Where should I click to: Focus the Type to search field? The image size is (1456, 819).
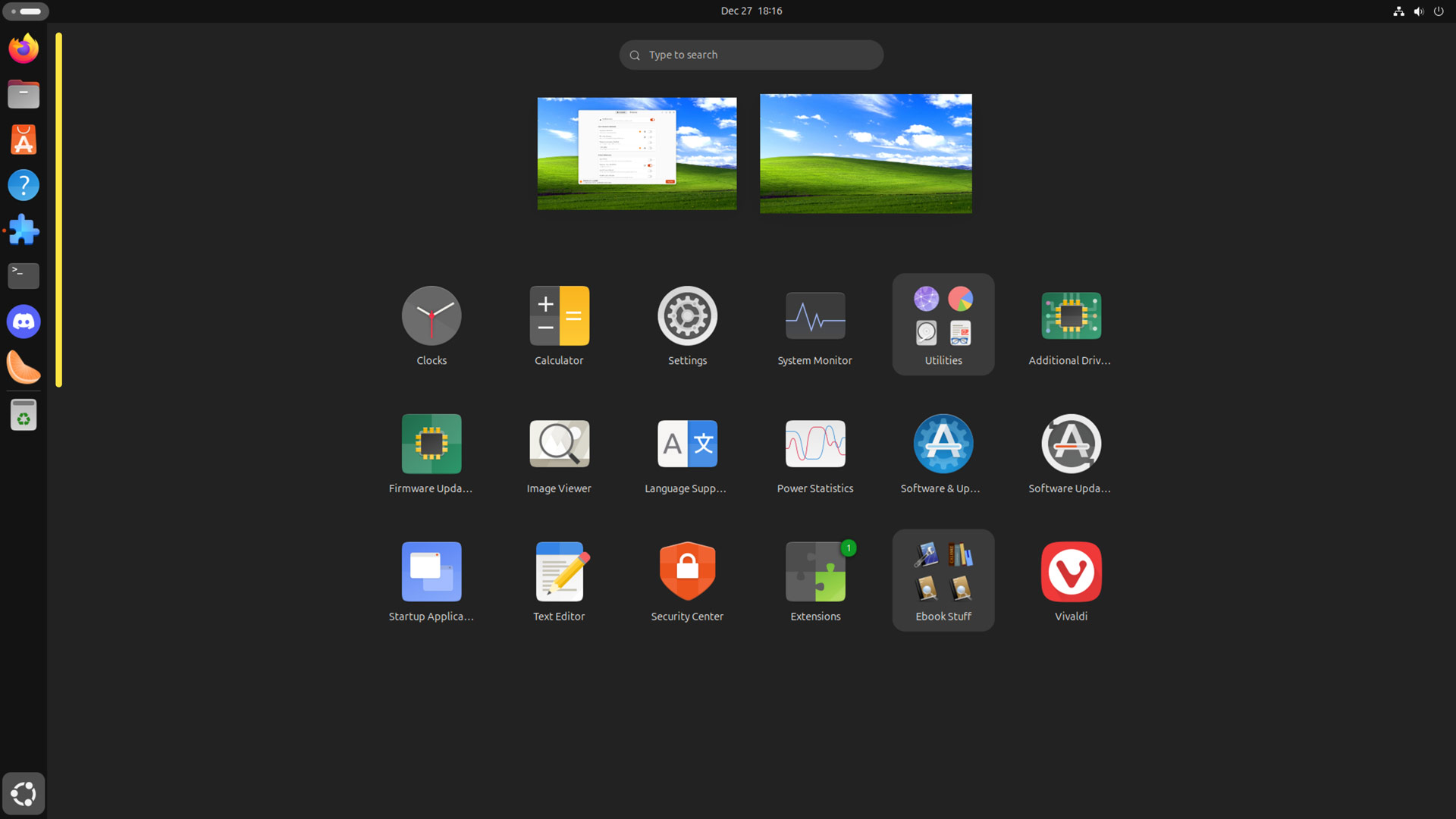pos(752,55)
